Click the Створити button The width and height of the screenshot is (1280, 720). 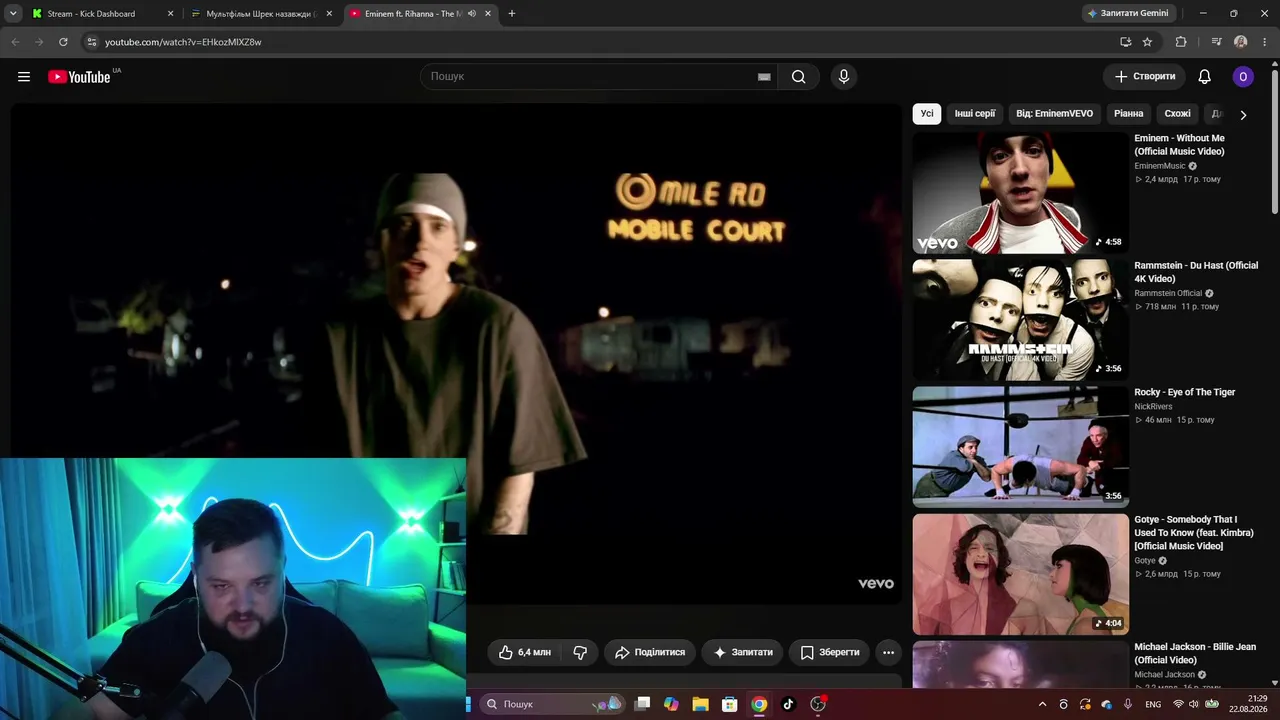tap(1145, 77)
